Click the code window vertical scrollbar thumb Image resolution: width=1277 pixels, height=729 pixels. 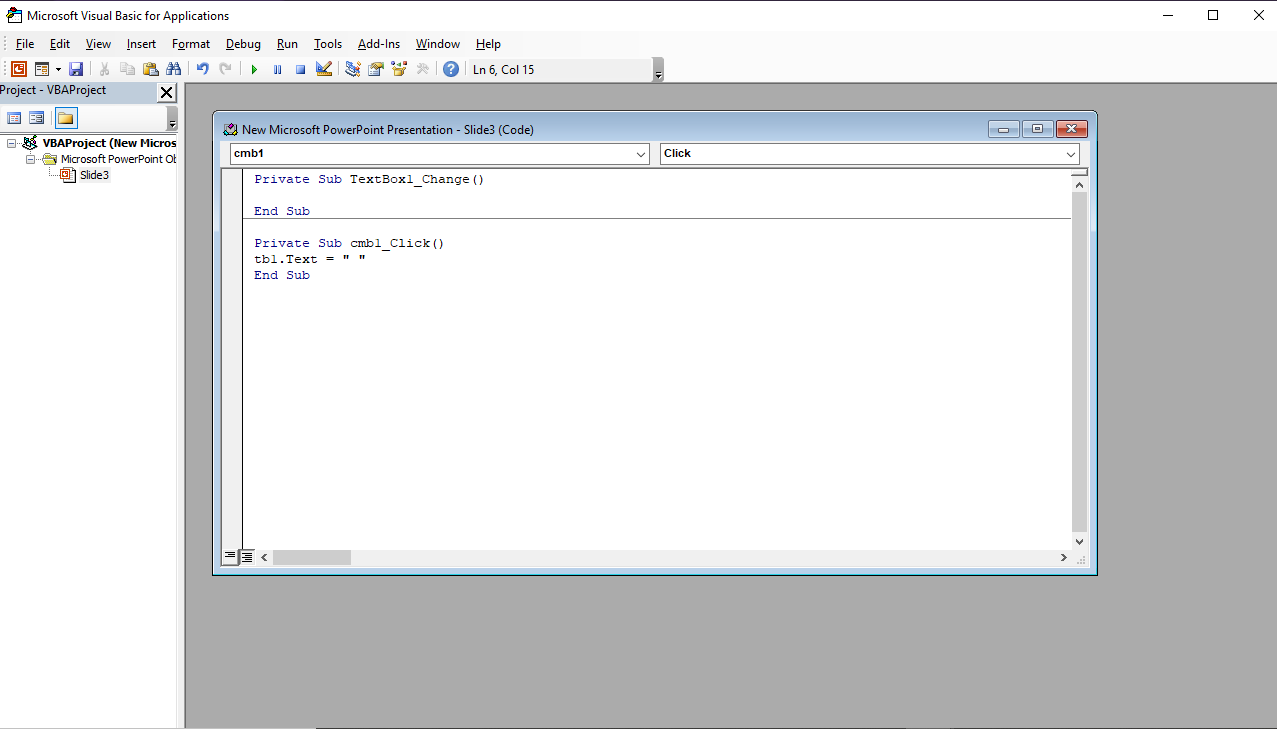coord(1079,361)
